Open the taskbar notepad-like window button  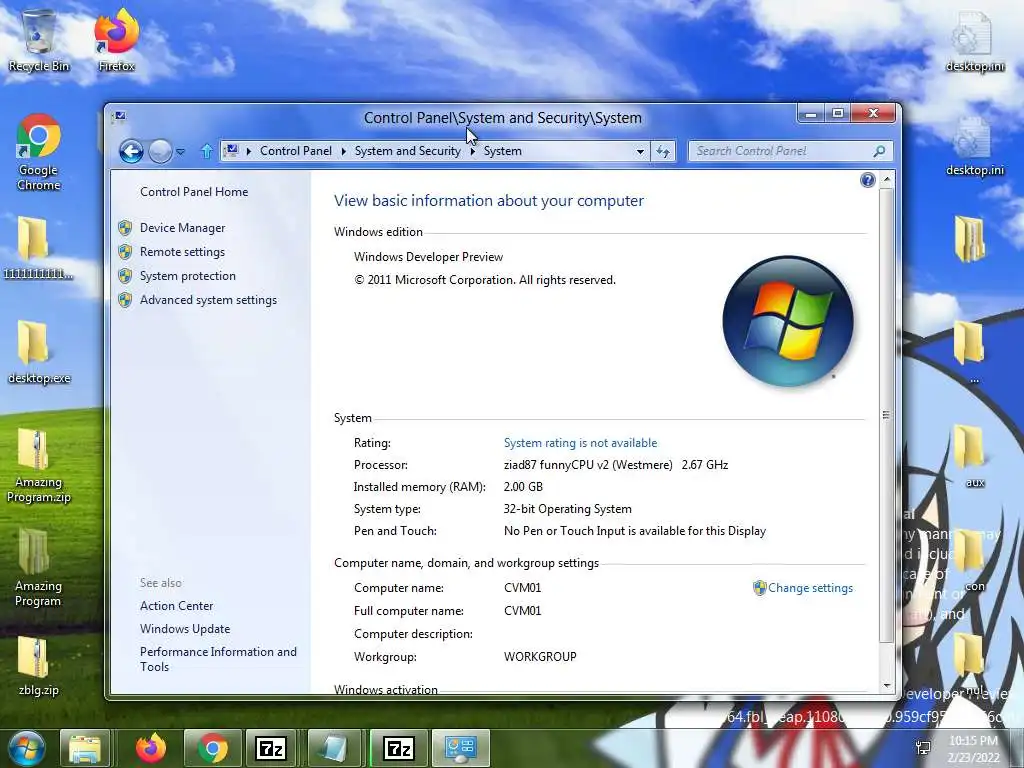(x=334, y=748)
